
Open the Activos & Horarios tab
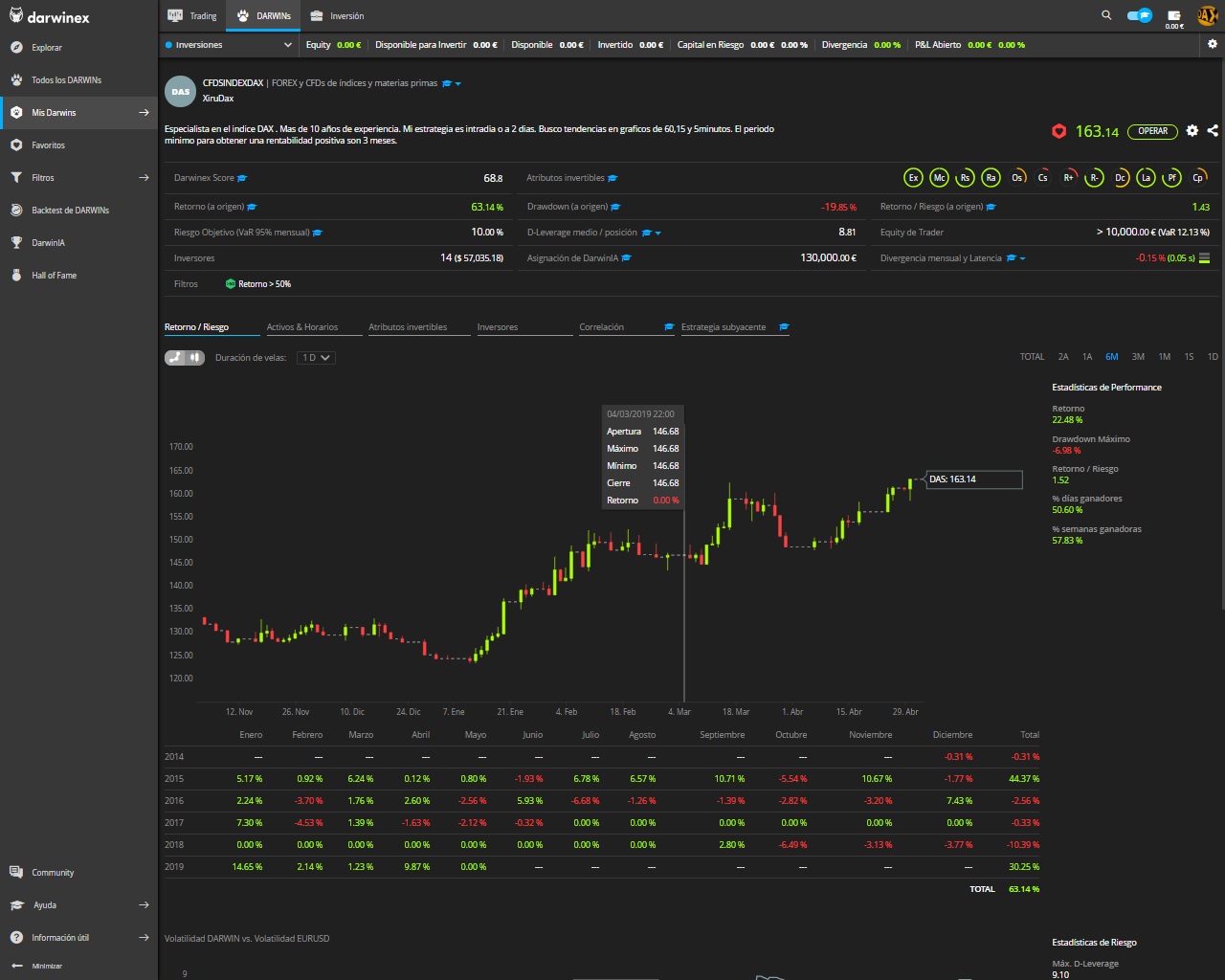[x=302, y=327]
